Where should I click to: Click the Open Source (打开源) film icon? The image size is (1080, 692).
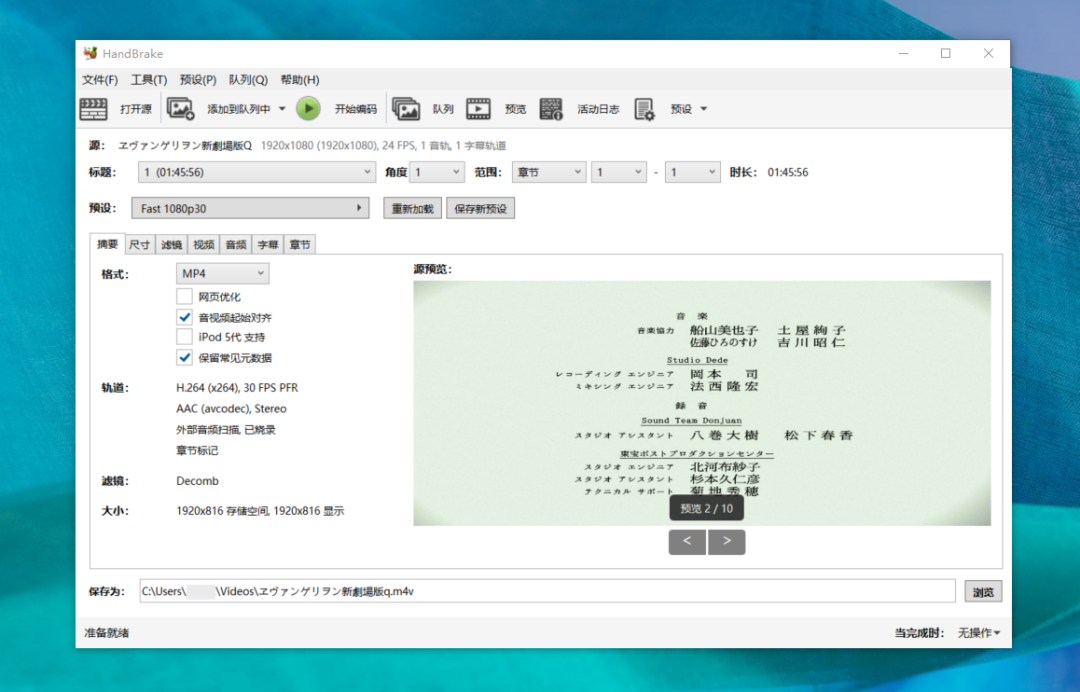94,109
